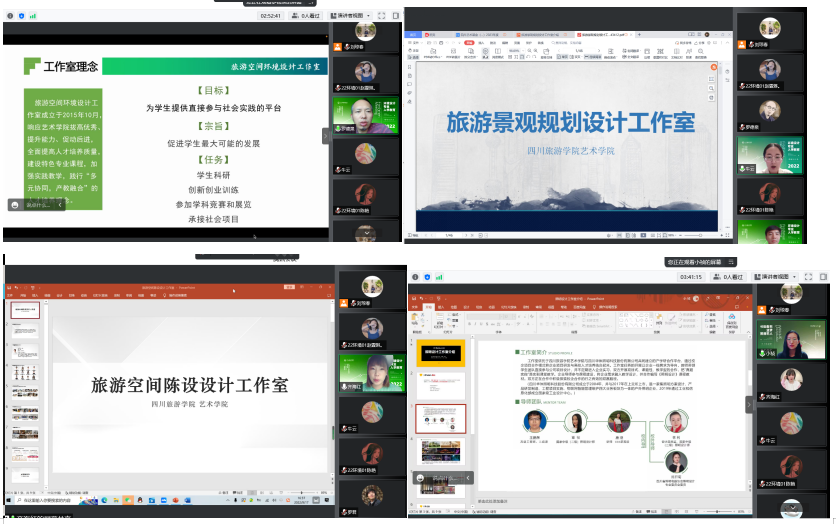Viewport: 836px width, 524px height.
Task: Open 演讲者视图 view dropdown in 02:52:41 meeting
Action: 351,16
